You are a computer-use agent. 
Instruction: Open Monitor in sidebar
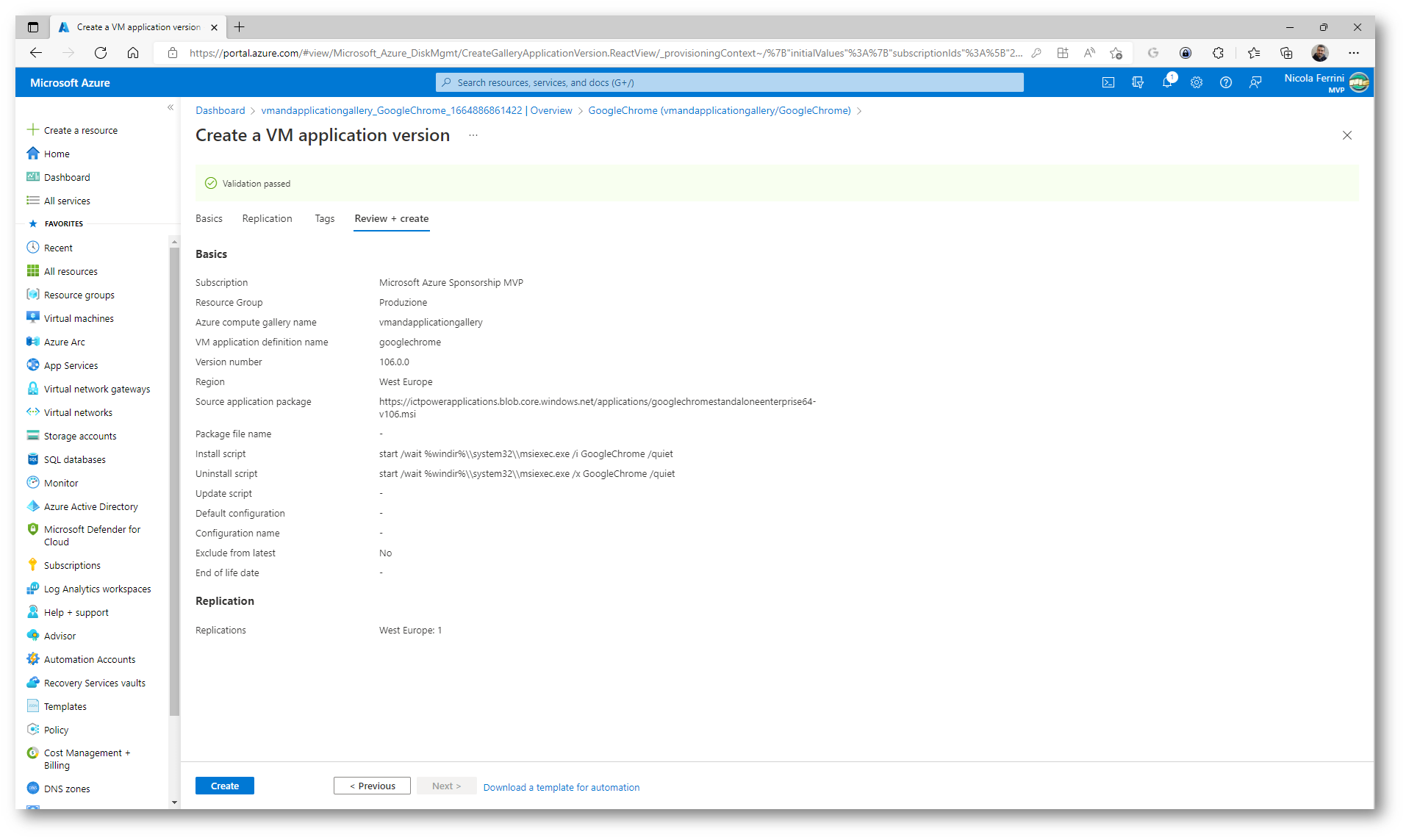pyautogui.click(x=53, y=483)
